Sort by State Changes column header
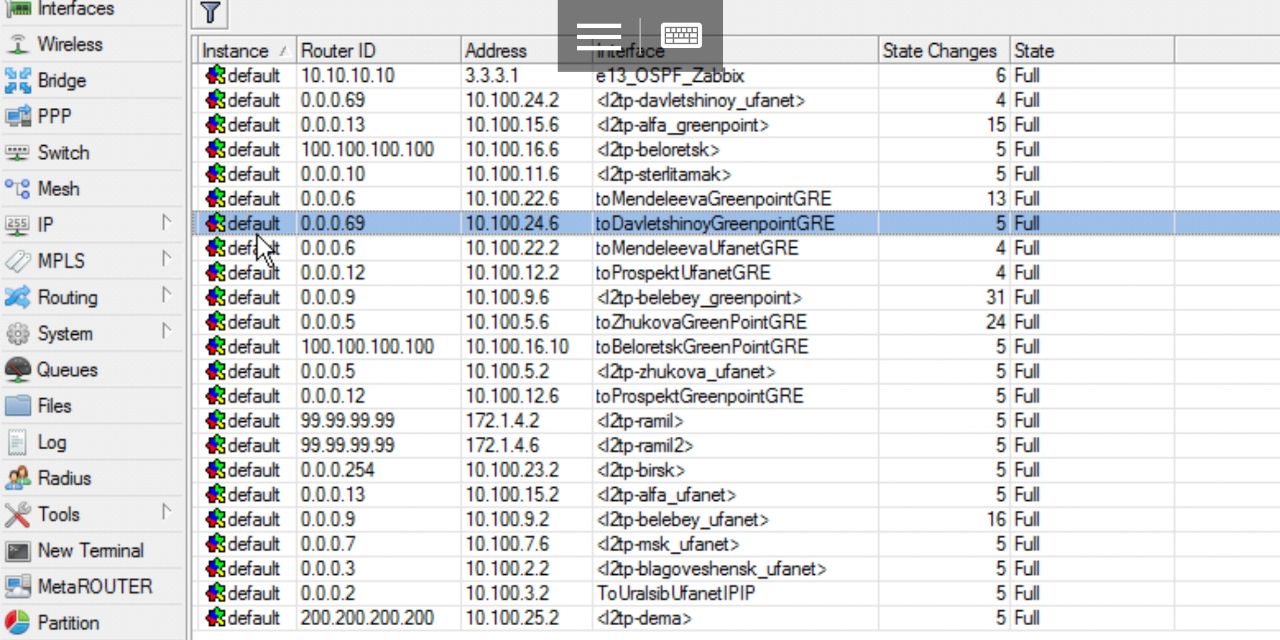Screen dimensions: 1280x640 tap(943, 50)
